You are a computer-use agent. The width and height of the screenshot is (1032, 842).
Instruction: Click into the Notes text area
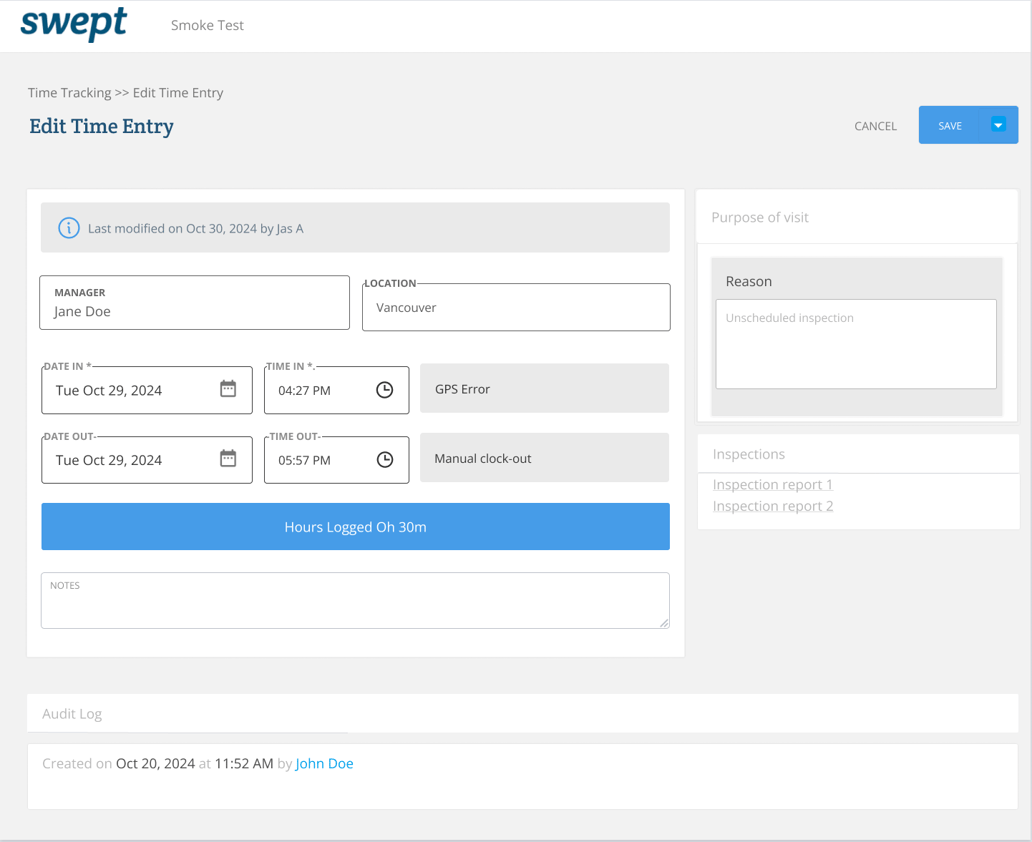[x=355, y=605]
